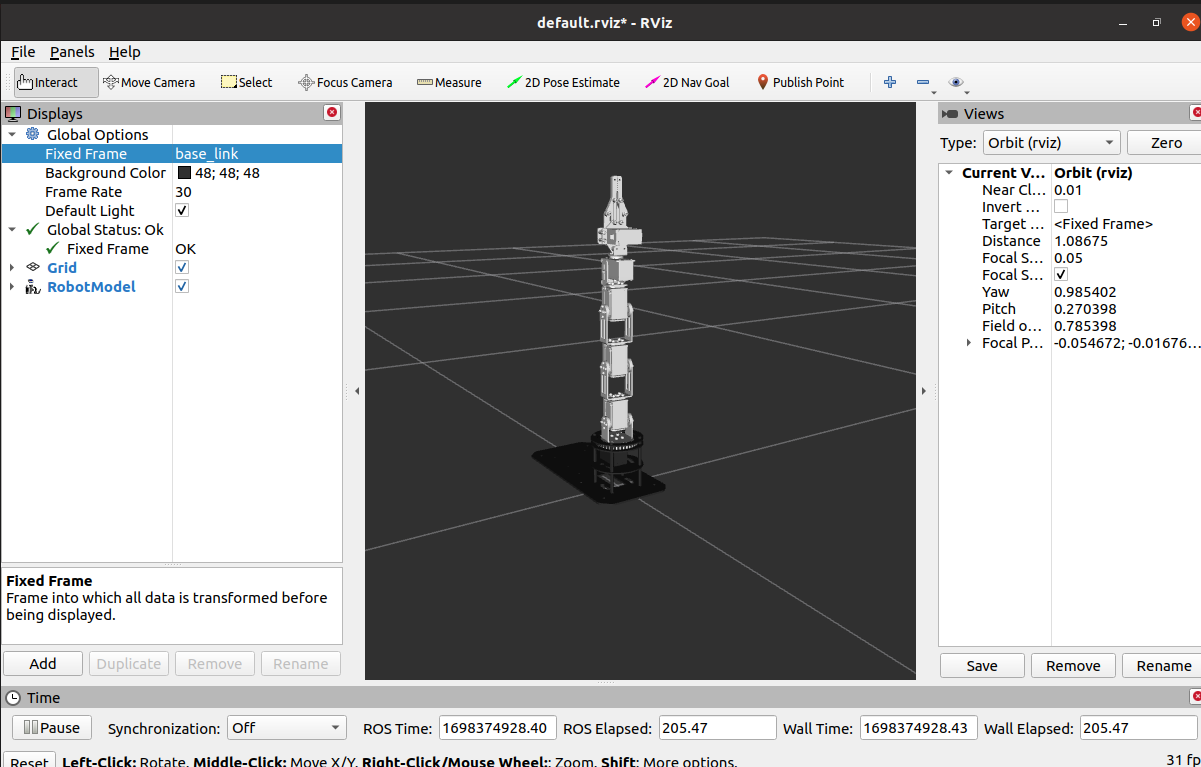Activate the Publish Point tool
This screenshot has height=767, width=1201.
coord(800,83)
